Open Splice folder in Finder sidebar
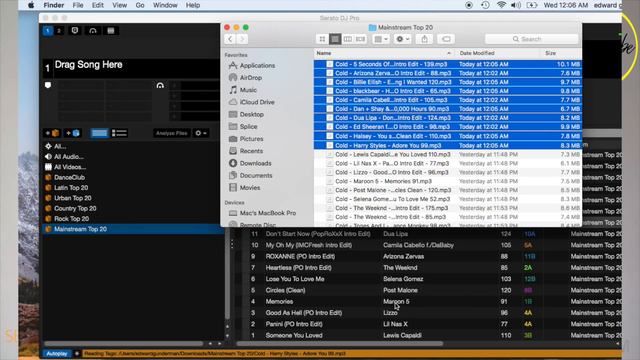The height and width of the screenshot is (360, 640). [x=248, y=127]
